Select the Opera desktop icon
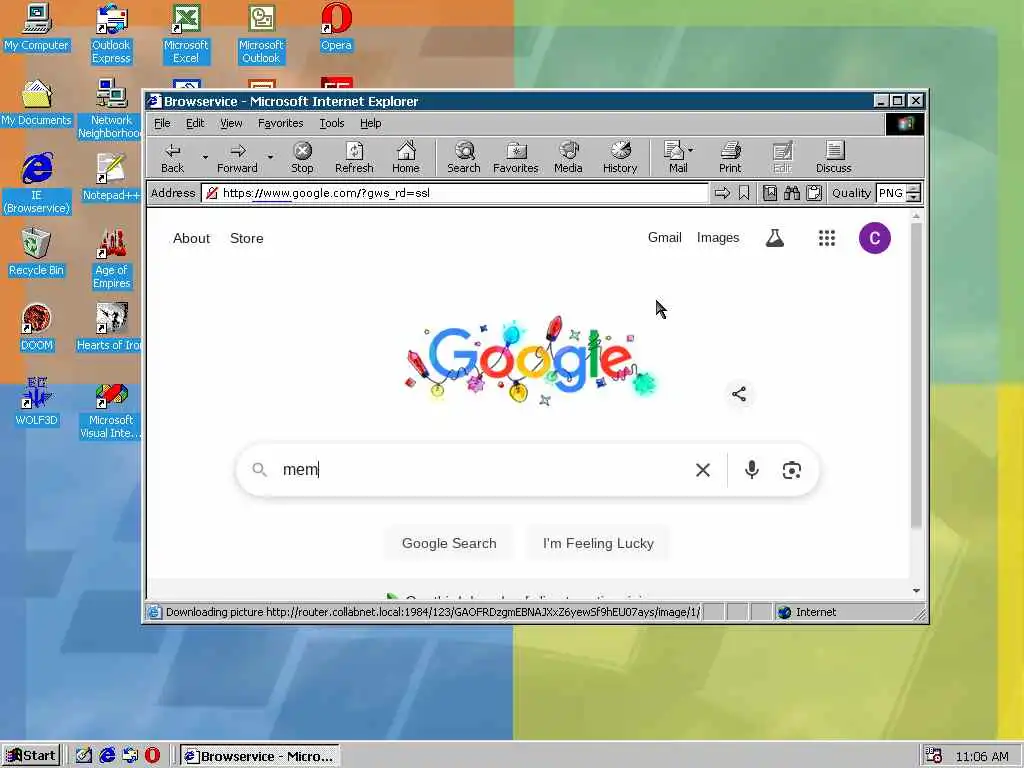 [336, 27]
